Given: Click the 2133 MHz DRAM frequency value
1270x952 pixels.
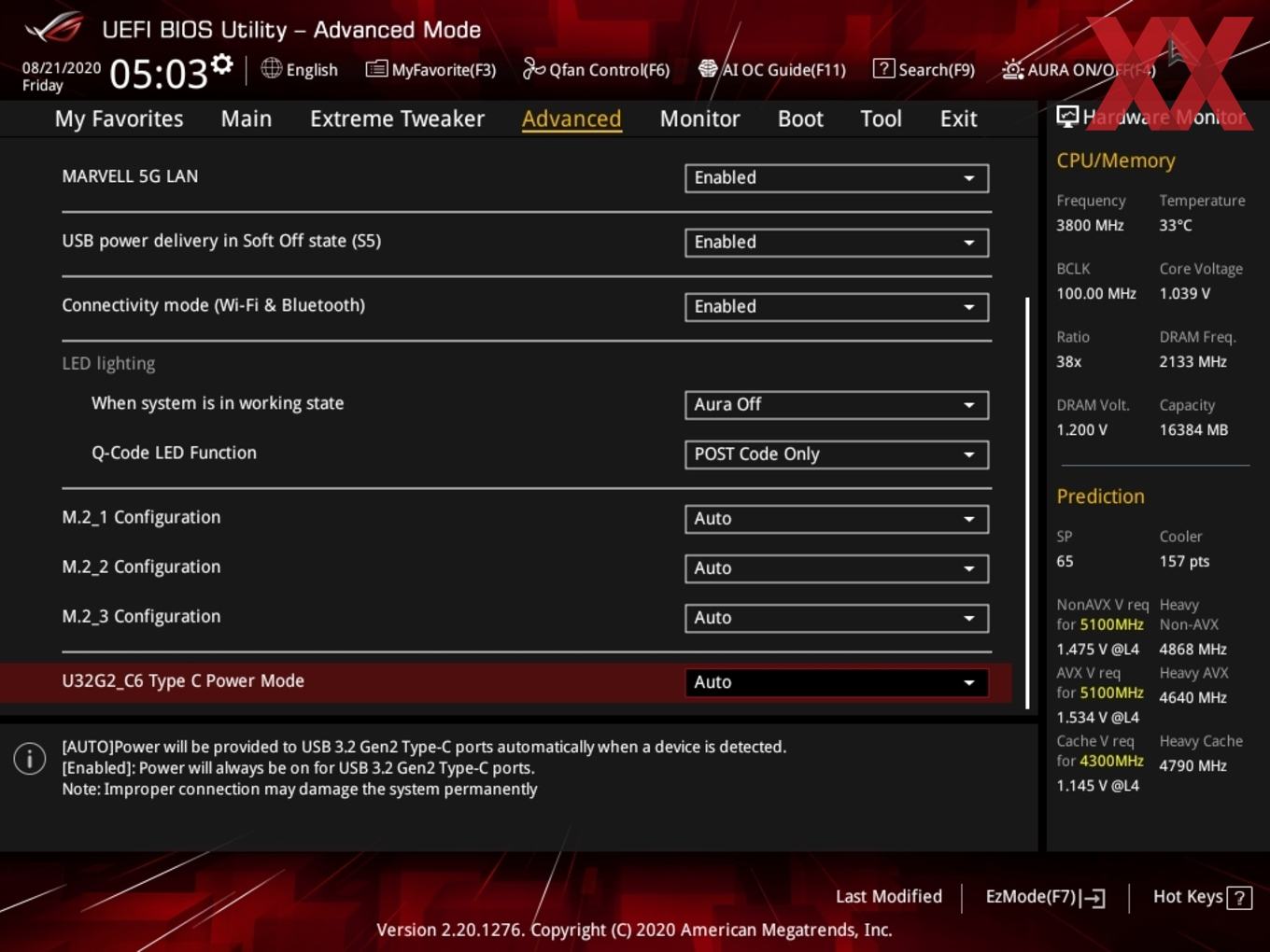Looking at the screenshot, I should click(x=1193, y=361).
